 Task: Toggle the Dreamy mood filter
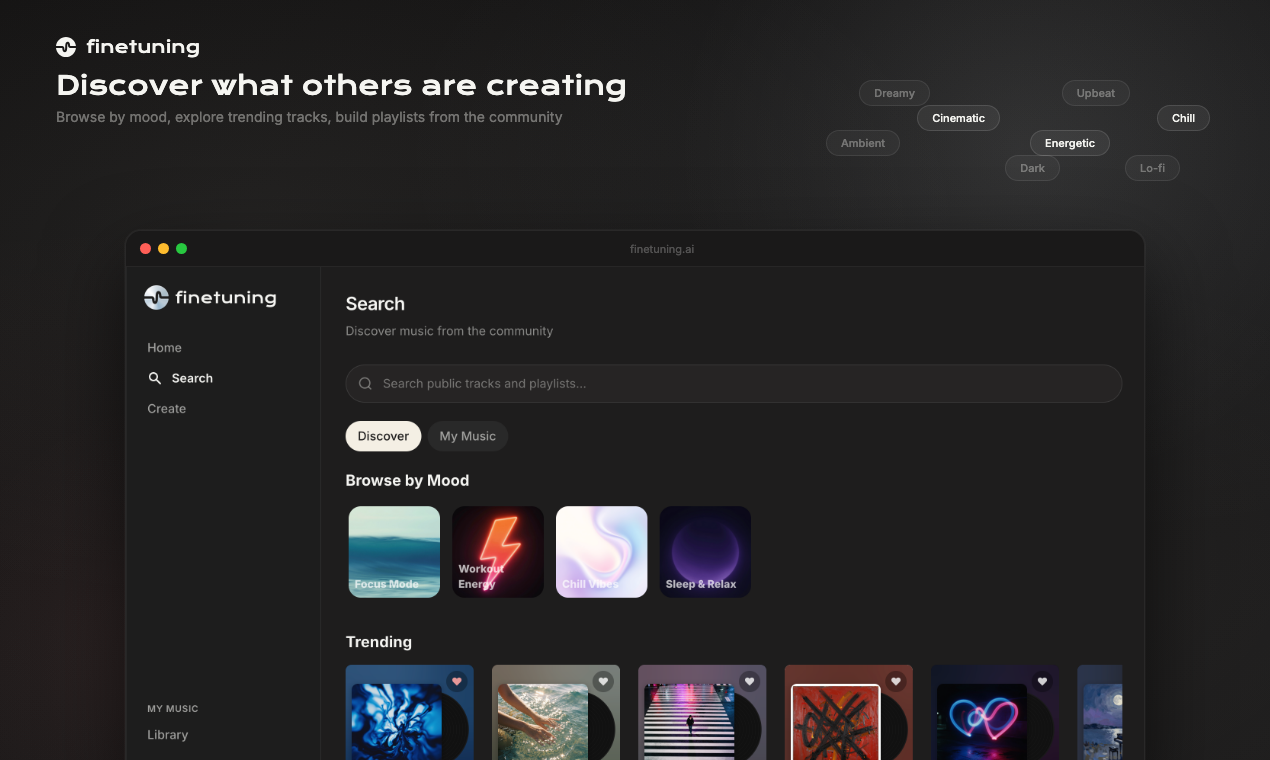tap(893, 93)
